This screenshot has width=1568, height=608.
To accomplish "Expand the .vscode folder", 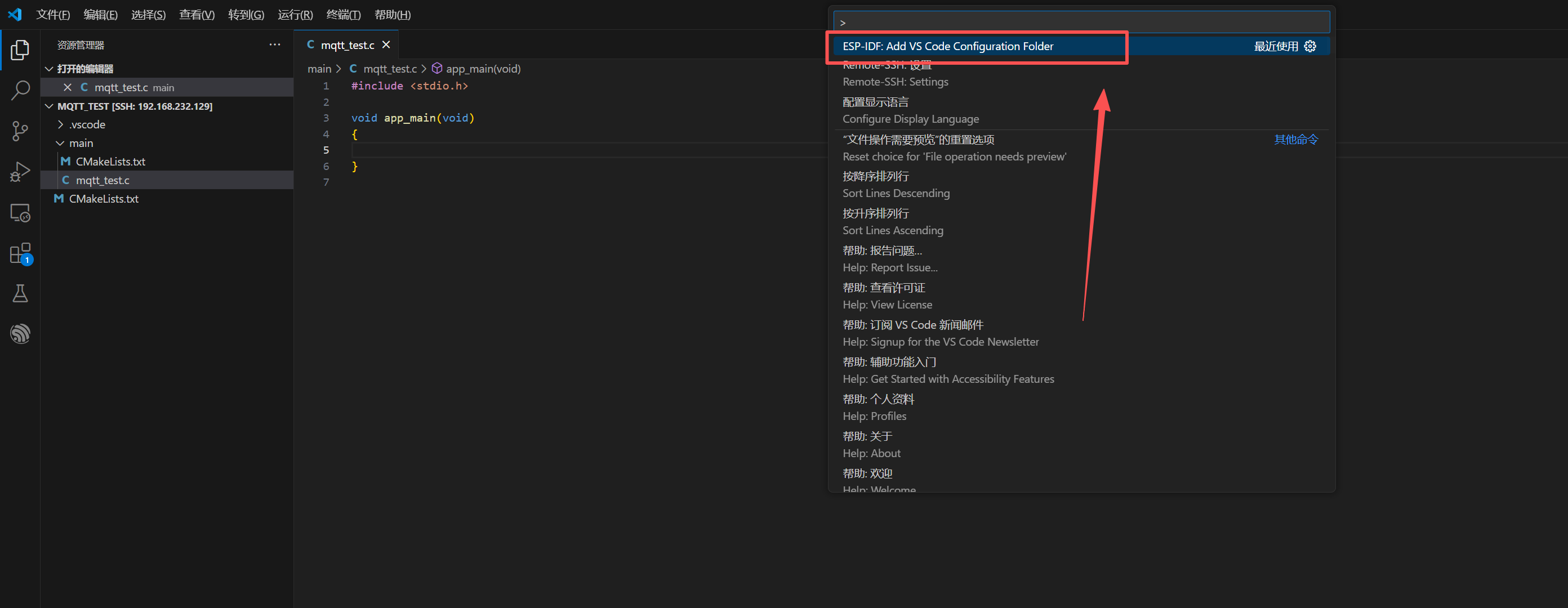I will tap(60, 125).
